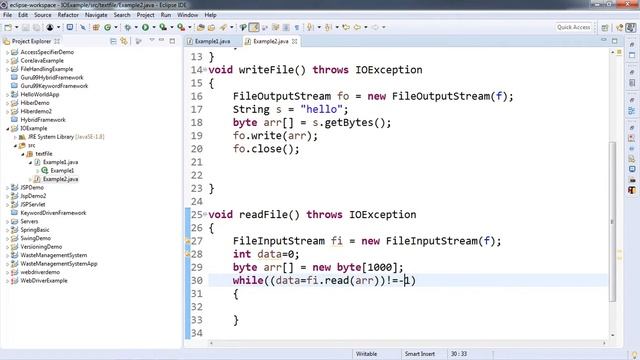Click the External Tools run icon
The image size is (640, 360).
(x=181, y=27)
